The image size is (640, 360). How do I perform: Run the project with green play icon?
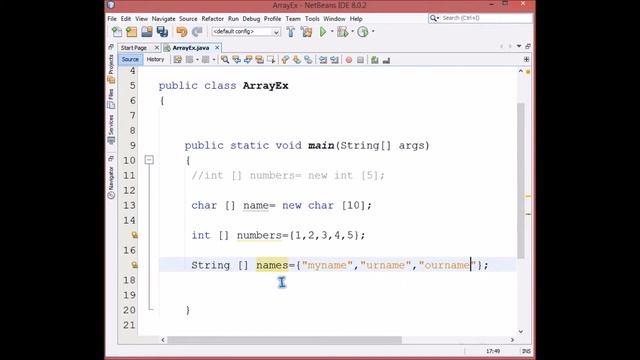pos(323,32)
